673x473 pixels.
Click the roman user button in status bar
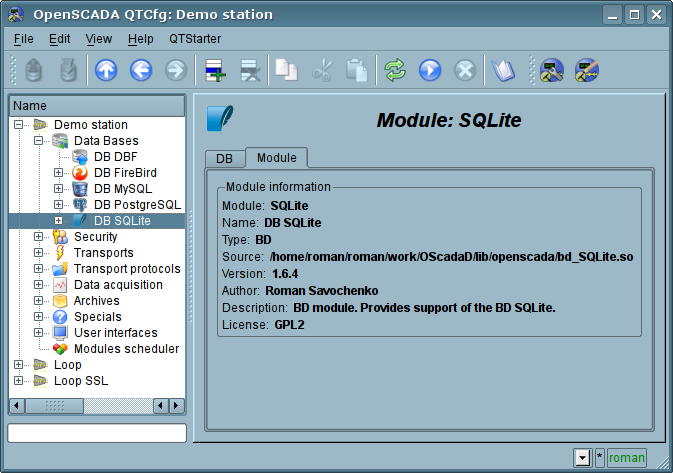(x=627, y=458)
